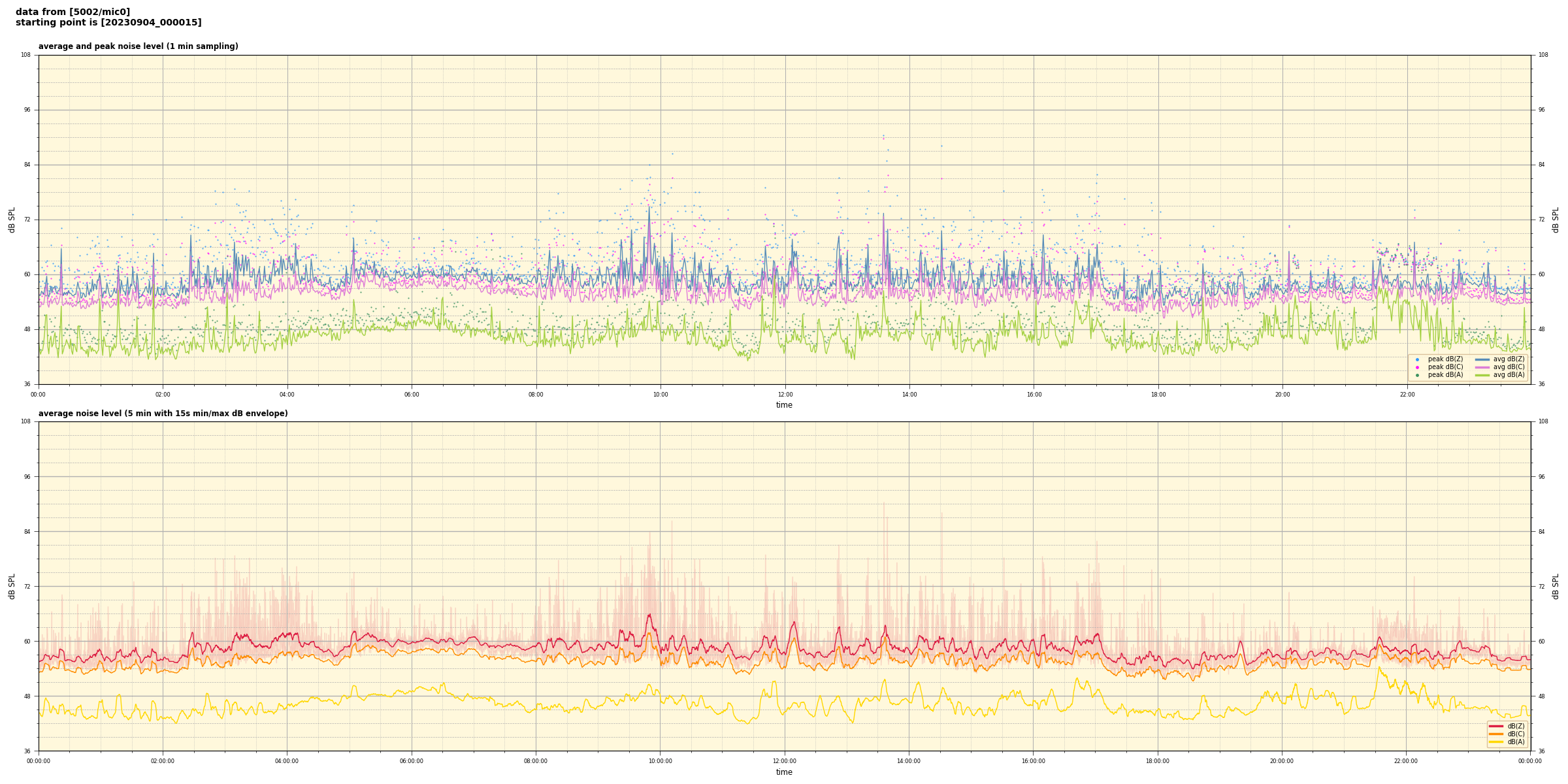1568x784 pixels.
Task: Click the 12:00 tick on the top chart
Action: coord(785,395)
